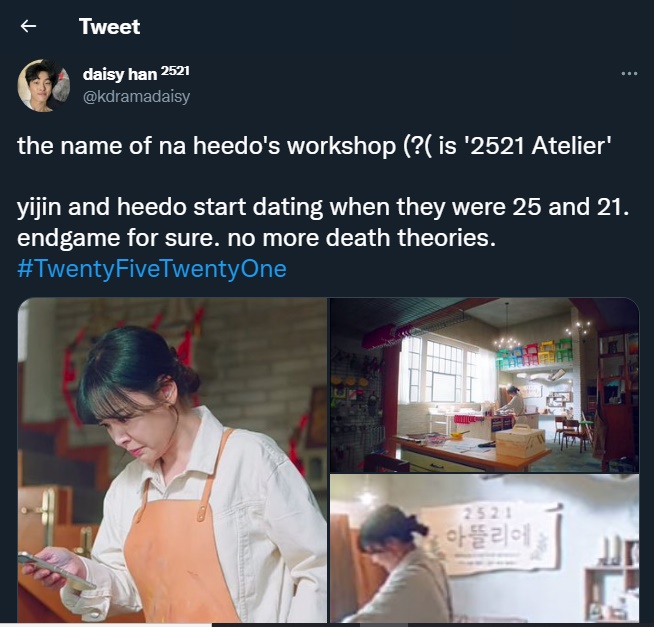Click the wooden box on the workshop table

click(x=521, y=442)
